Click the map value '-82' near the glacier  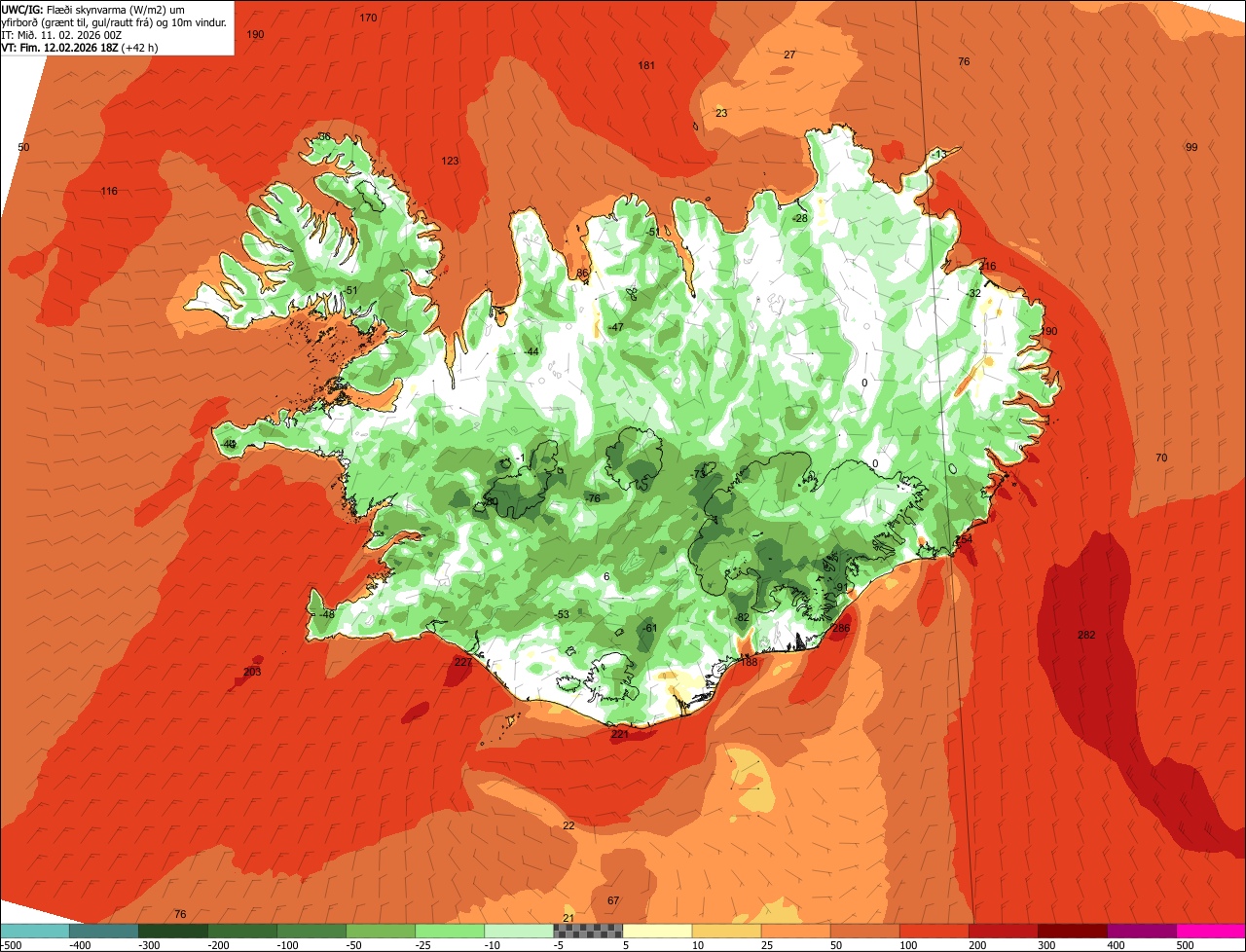pyautogui.click(x=742, y=618)
